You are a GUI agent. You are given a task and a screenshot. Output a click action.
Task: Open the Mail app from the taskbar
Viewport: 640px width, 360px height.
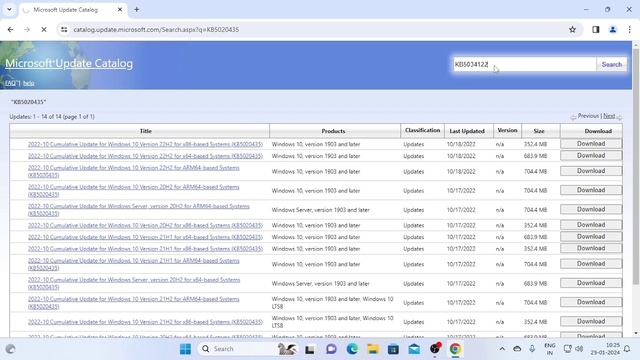coord(414,349)
